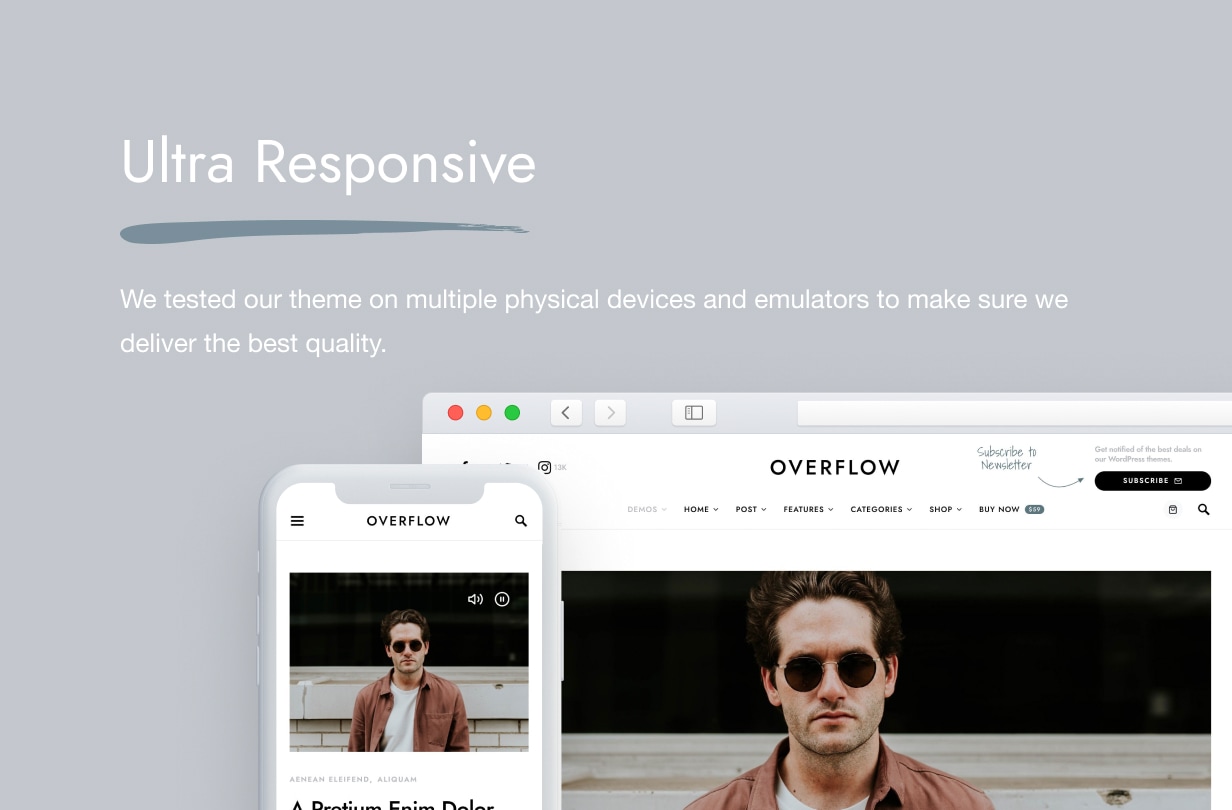The height and width of the screenshot is (810, 1232).
Task: Tap the search icon in the mobile Overflow header
Action: pos(521,520)
